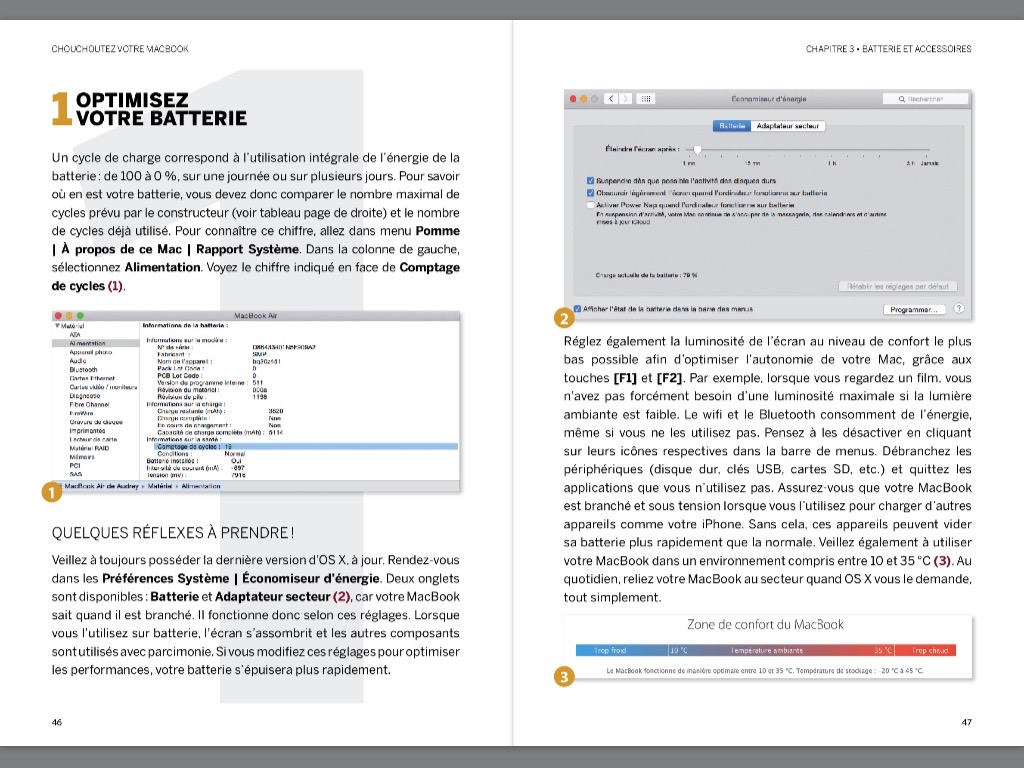The image size is (1024, 768).
Task: Click the orange number 1 figure badge
Action: (x=46, y=491)
